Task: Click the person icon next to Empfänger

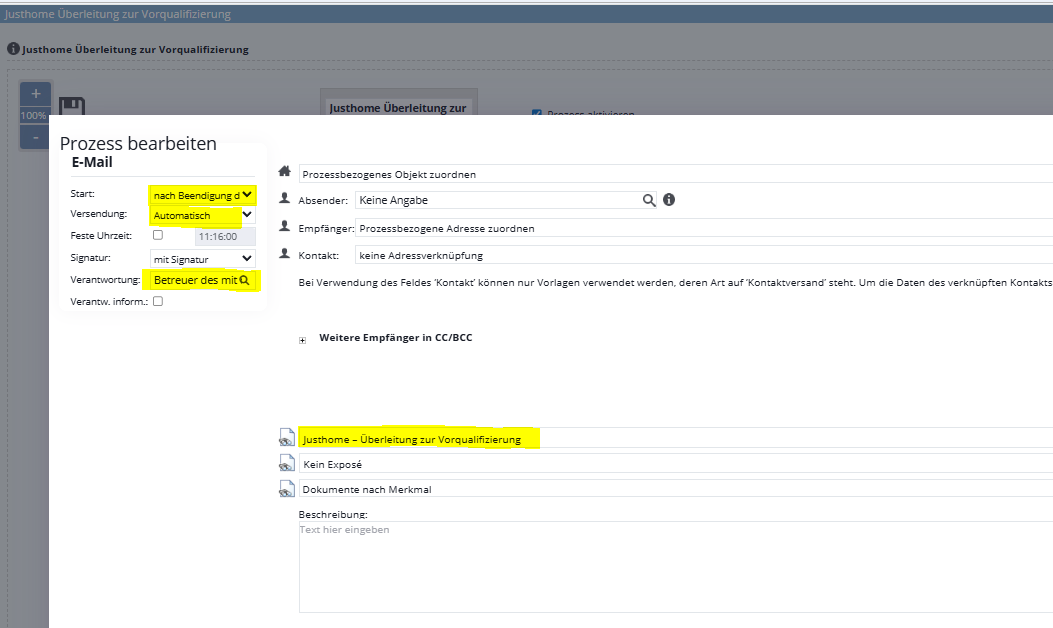Action: tap(285, 227)
